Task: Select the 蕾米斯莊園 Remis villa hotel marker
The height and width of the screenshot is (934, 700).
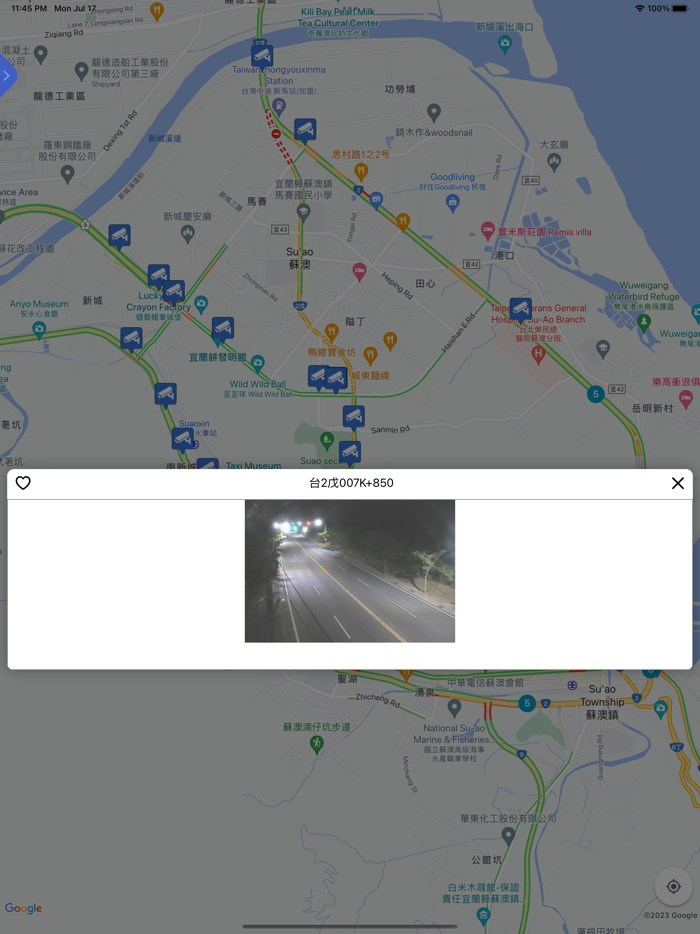Action: pos(487,231)
